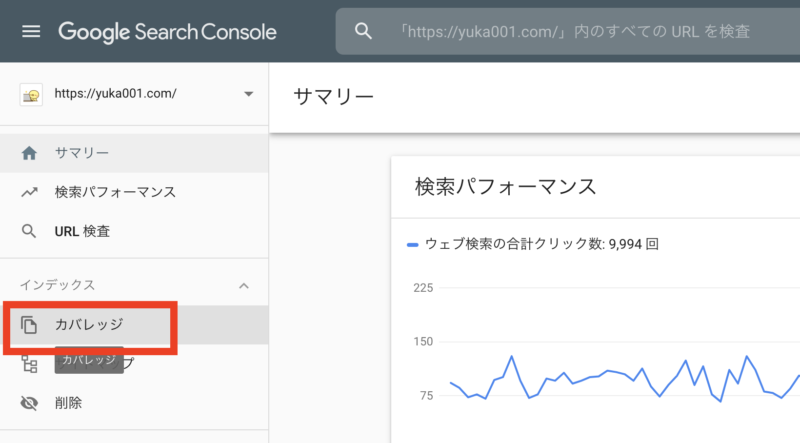Open the 検索パフォーマンス card title
The image size is (800, 443).
506,187
